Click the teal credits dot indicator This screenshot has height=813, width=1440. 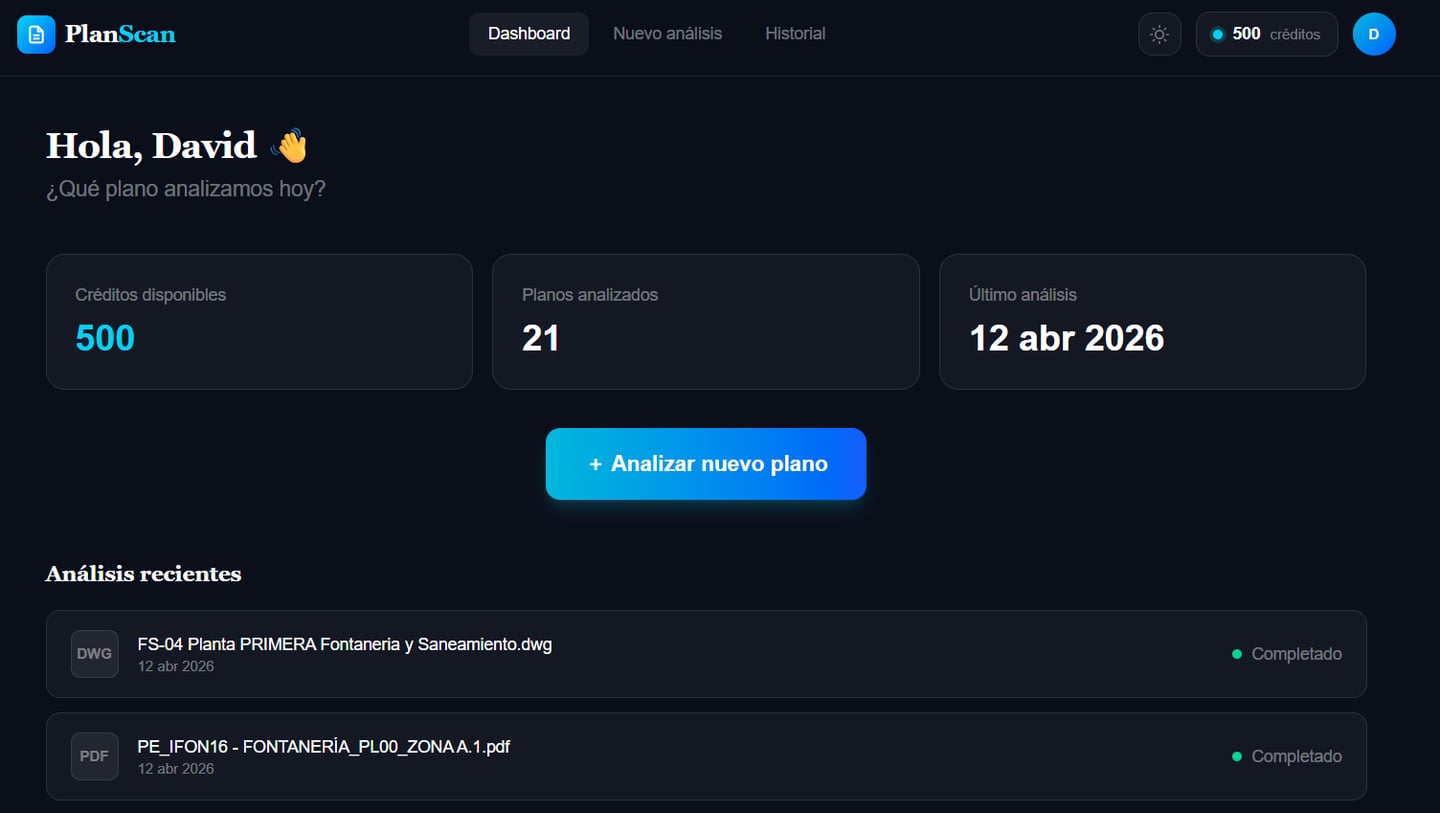[x=1218, y=33]
